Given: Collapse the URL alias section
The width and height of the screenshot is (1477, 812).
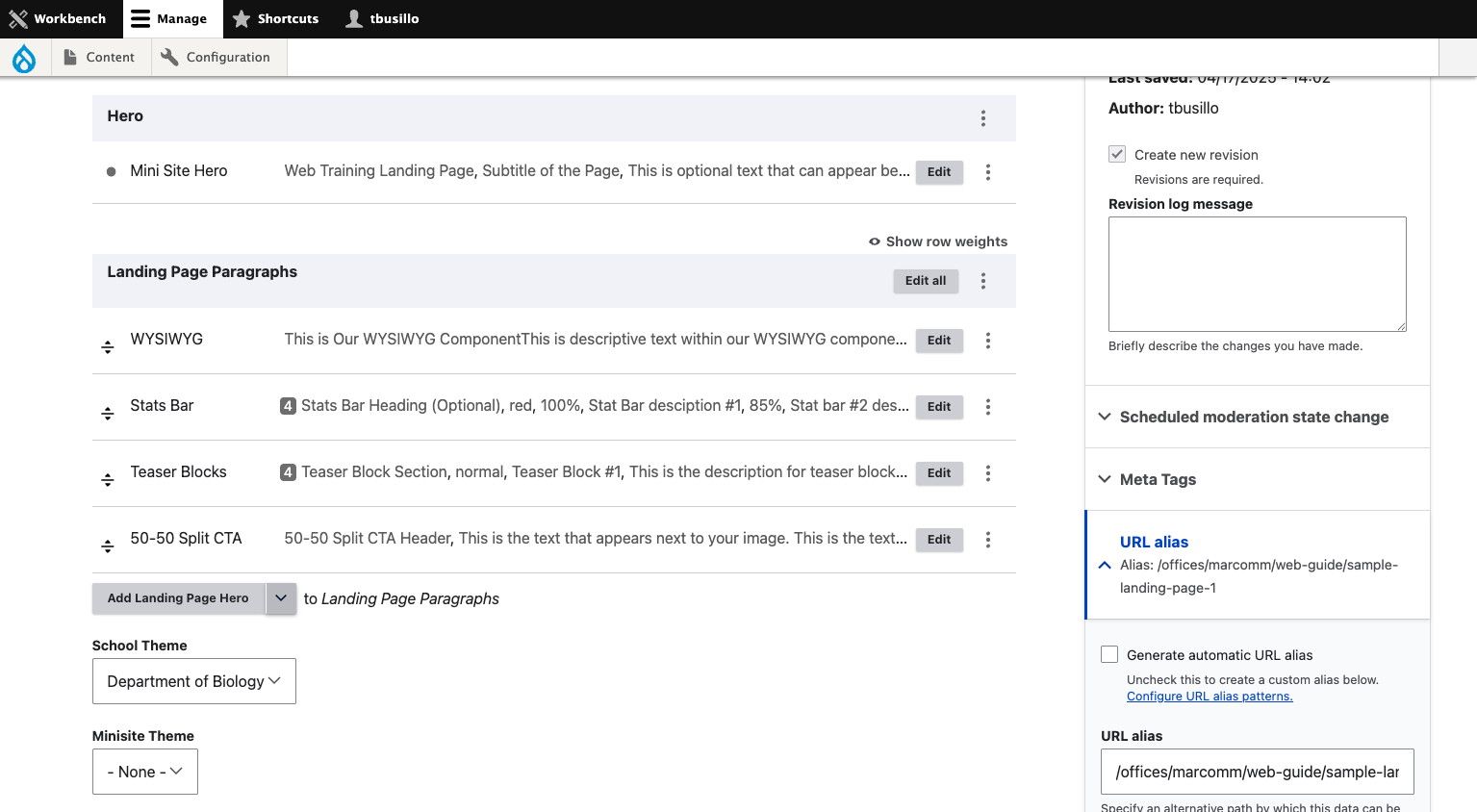Looking at the screenshot, I should tap(1258, 565).
